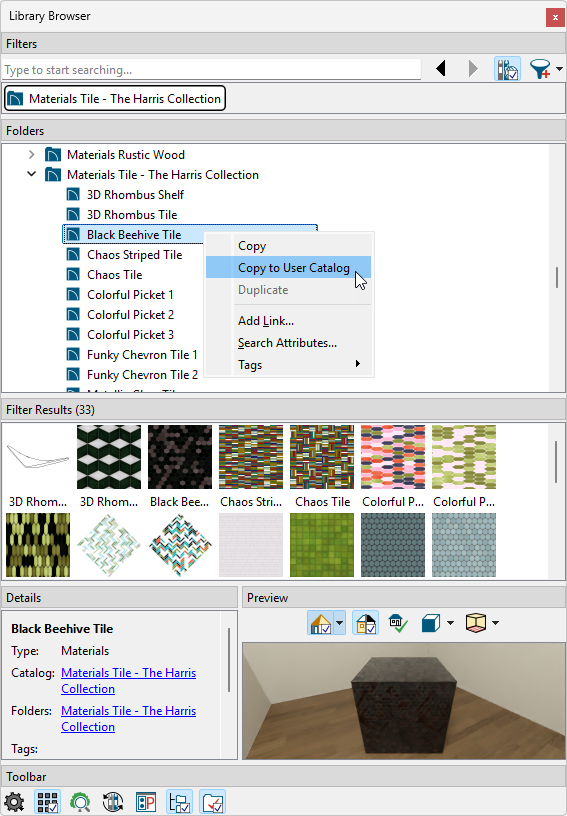The image size is (567, 816).
Task: Click the dark blue hexagon tile thumbnail
Action: coord(393,545)
